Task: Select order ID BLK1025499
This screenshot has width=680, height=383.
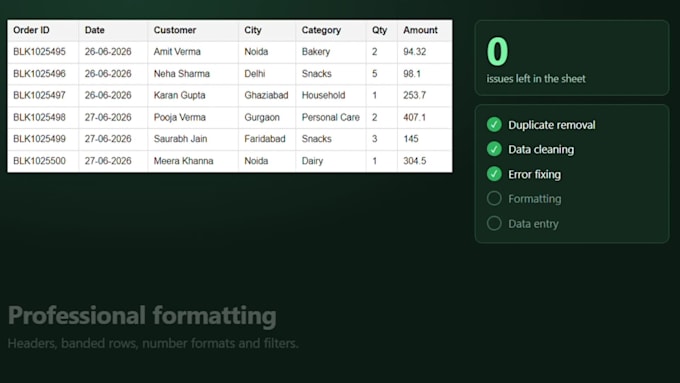Action: click(39, 139)
